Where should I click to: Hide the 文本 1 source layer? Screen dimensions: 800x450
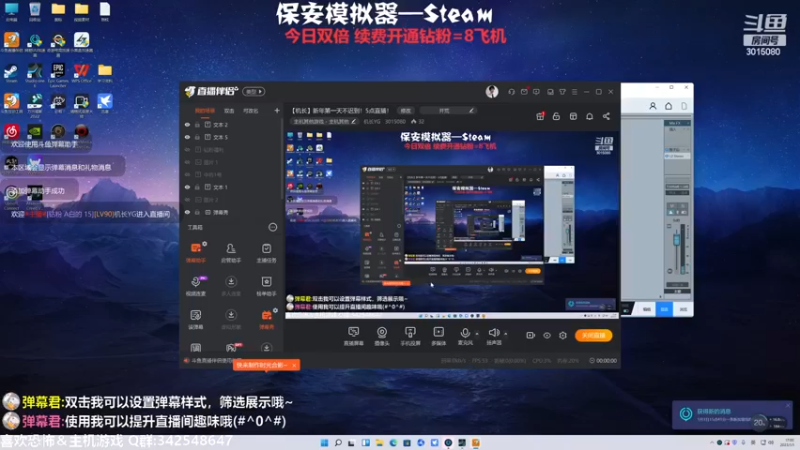pos(187,187)
